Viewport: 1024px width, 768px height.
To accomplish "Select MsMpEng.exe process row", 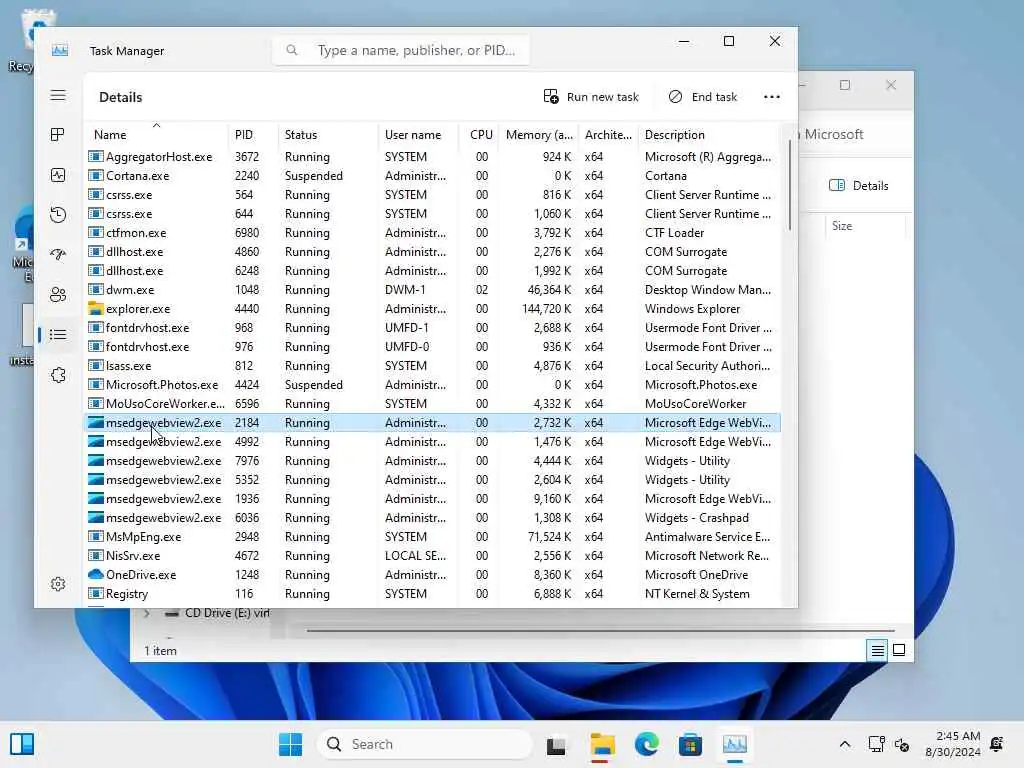I will coord(433,537).
